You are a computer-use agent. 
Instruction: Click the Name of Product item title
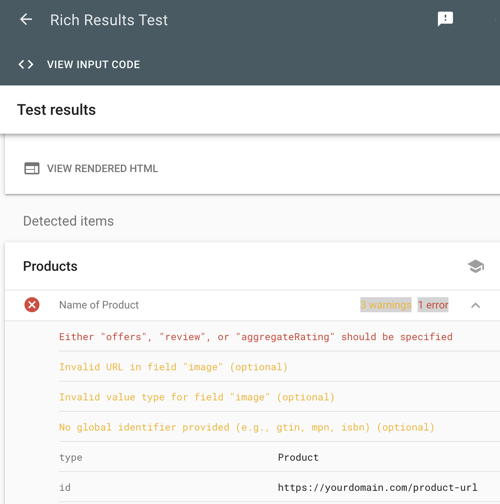click(99, 305)
